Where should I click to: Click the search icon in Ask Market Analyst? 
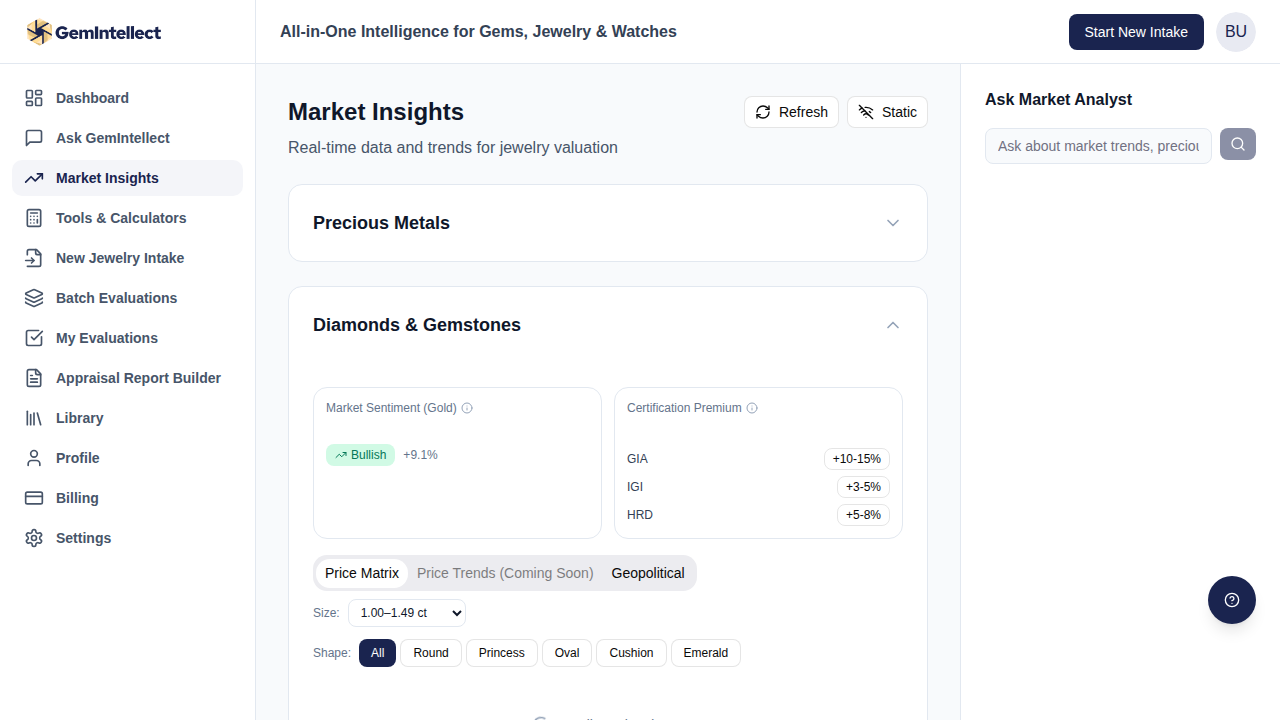[1237, 145]
